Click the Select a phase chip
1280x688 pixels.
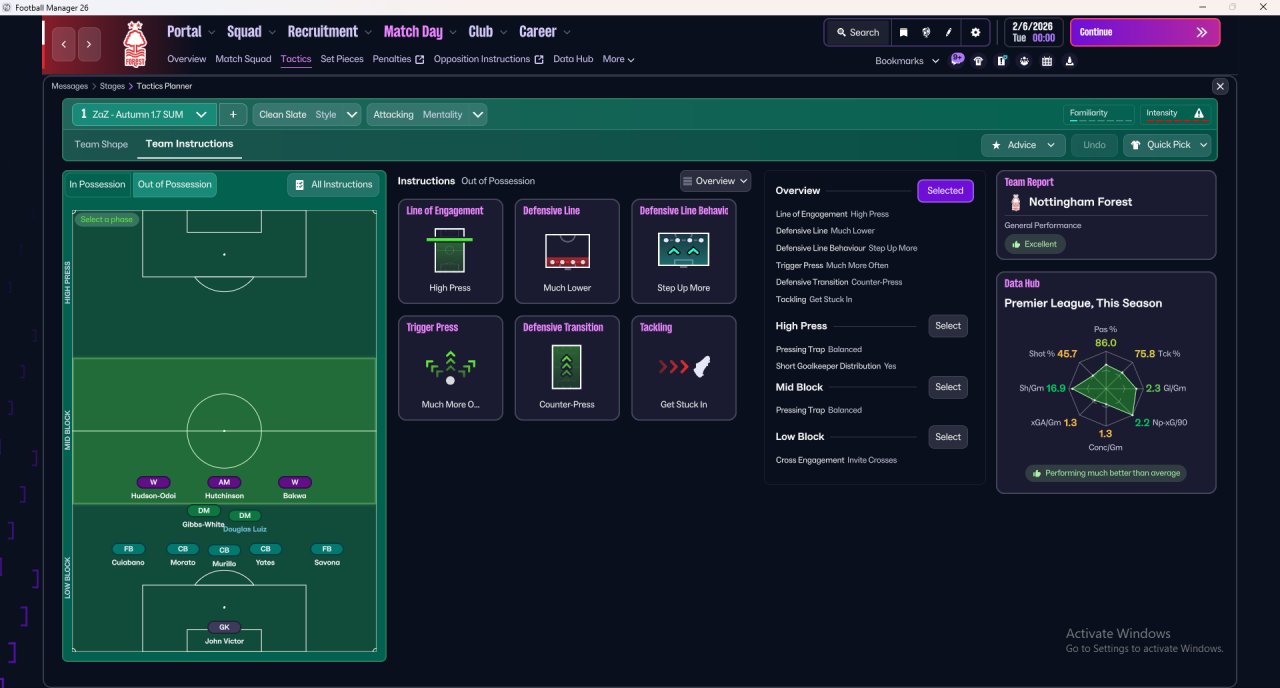pos(106,220)
